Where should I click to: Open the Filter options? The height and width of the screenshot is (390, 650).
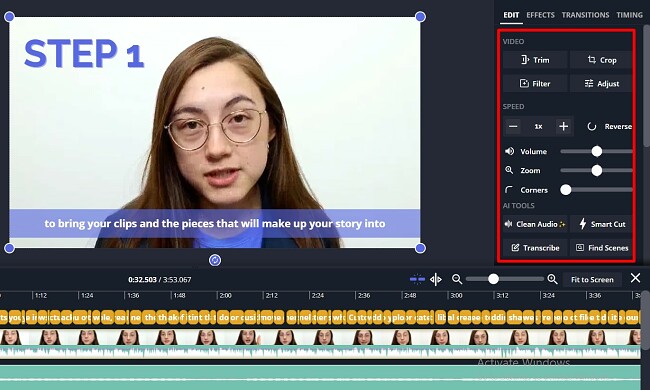pyautogui.click(x=535, y=84)
